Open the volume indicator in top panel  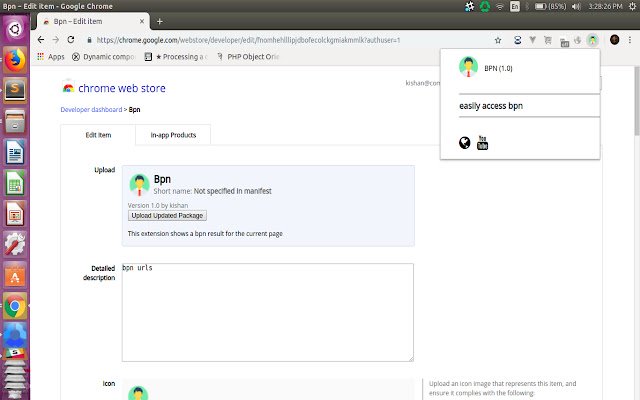pos(576,6)
